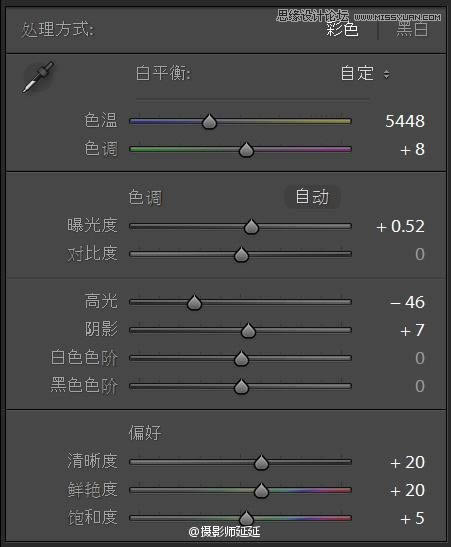Switch processing mode to 黑白
The width and height of the screenshot is (451, 547).
(x=412, y=29)
